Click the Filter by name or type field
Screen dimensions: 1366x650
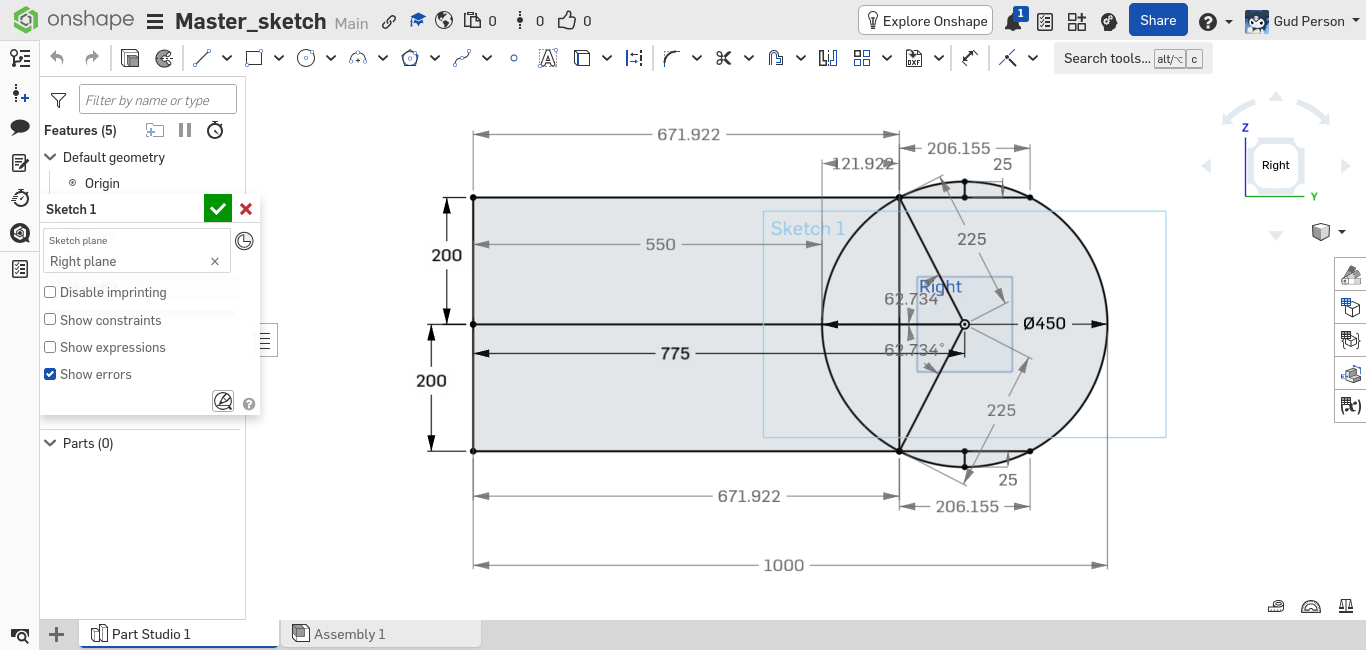(x=158, y=100)
